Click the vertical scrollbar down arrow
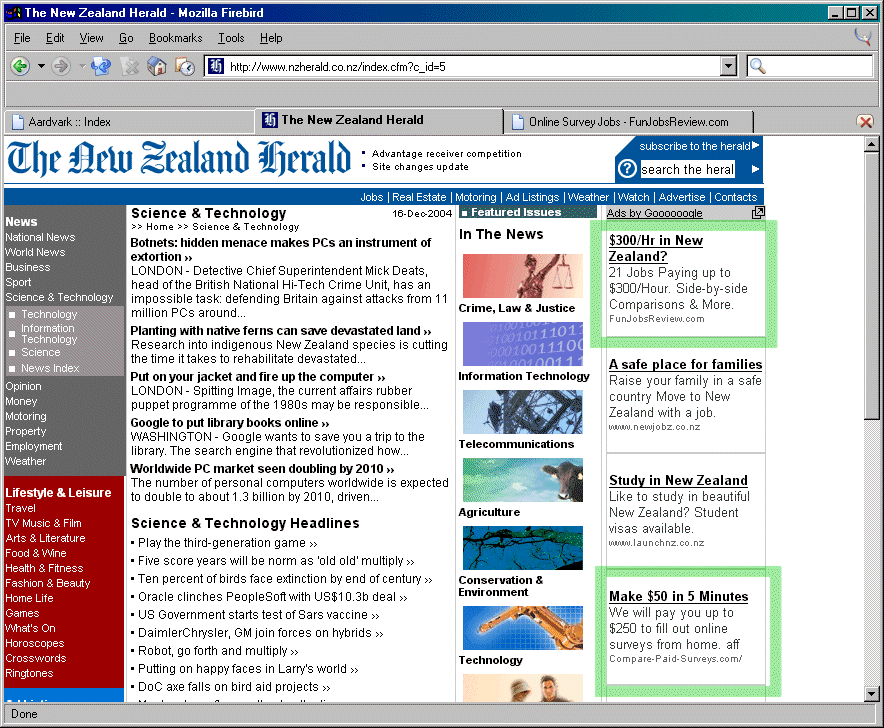The height and width of the screenshot is (728, 884). pyautogui.click(x=873, y=693)
